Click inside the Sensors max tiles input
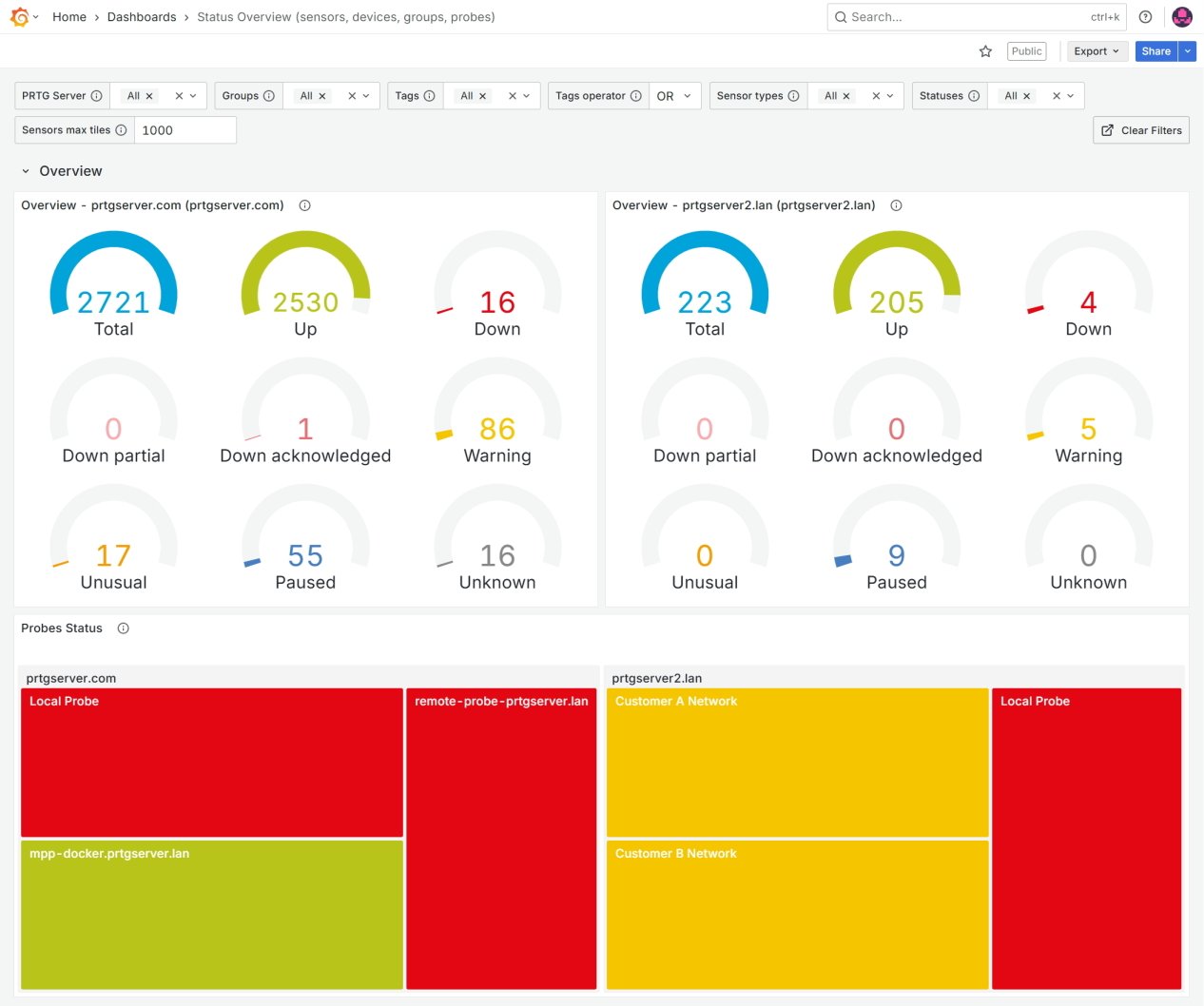1204x1006 pixels. click(x=185, y=129)
